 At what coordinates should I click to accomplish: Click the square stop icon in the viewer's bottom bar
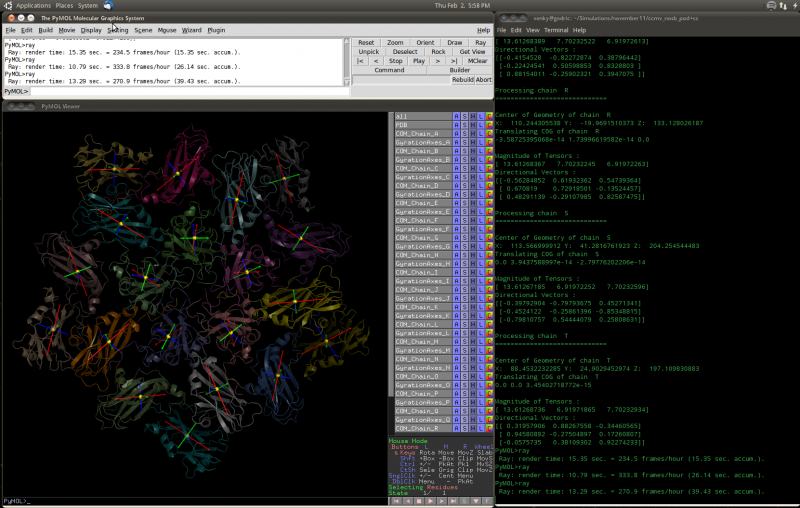[420, 501]
